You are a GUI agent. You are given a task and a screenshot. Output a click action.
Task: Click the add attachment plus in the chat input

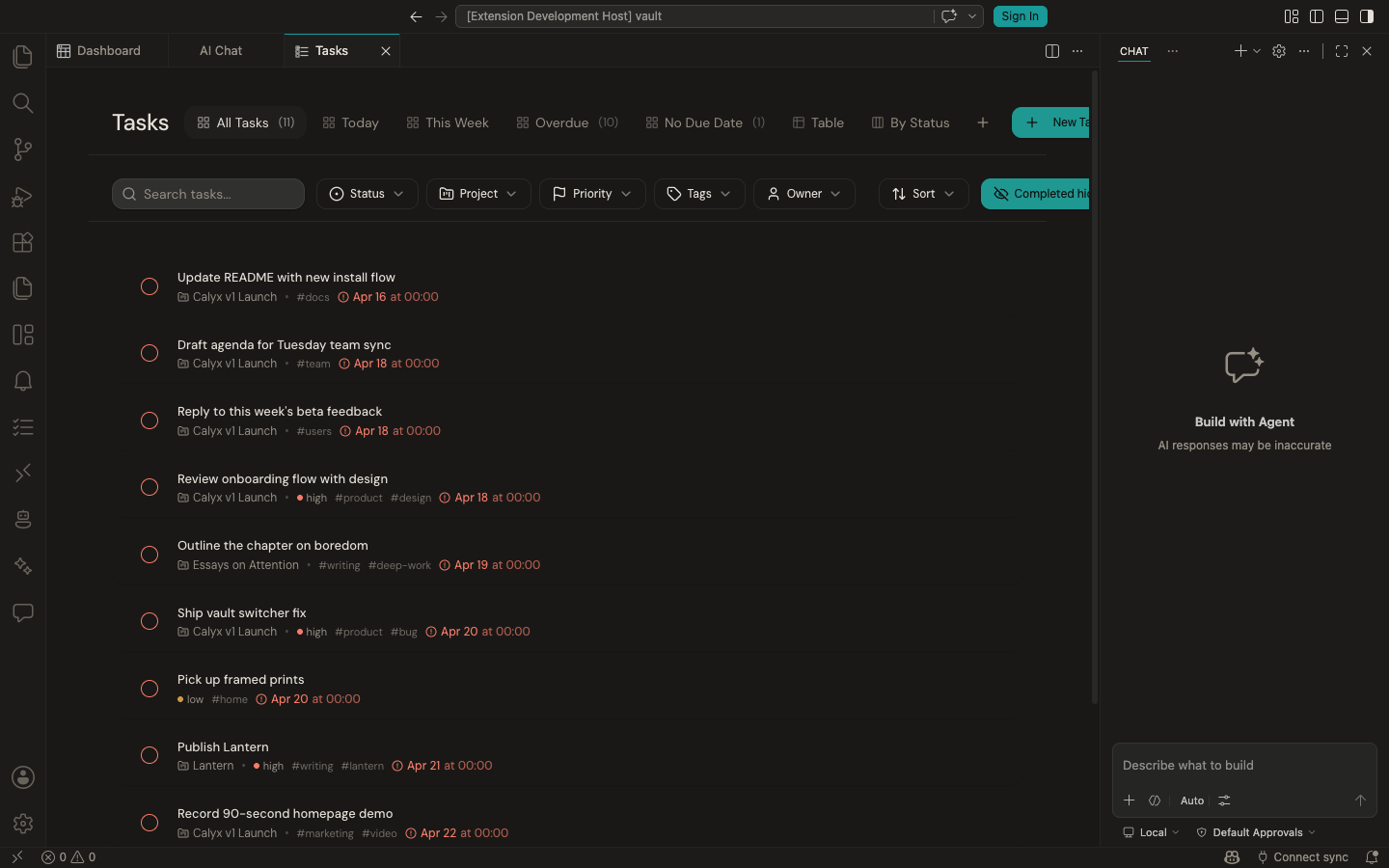(x=1130, y=800)
